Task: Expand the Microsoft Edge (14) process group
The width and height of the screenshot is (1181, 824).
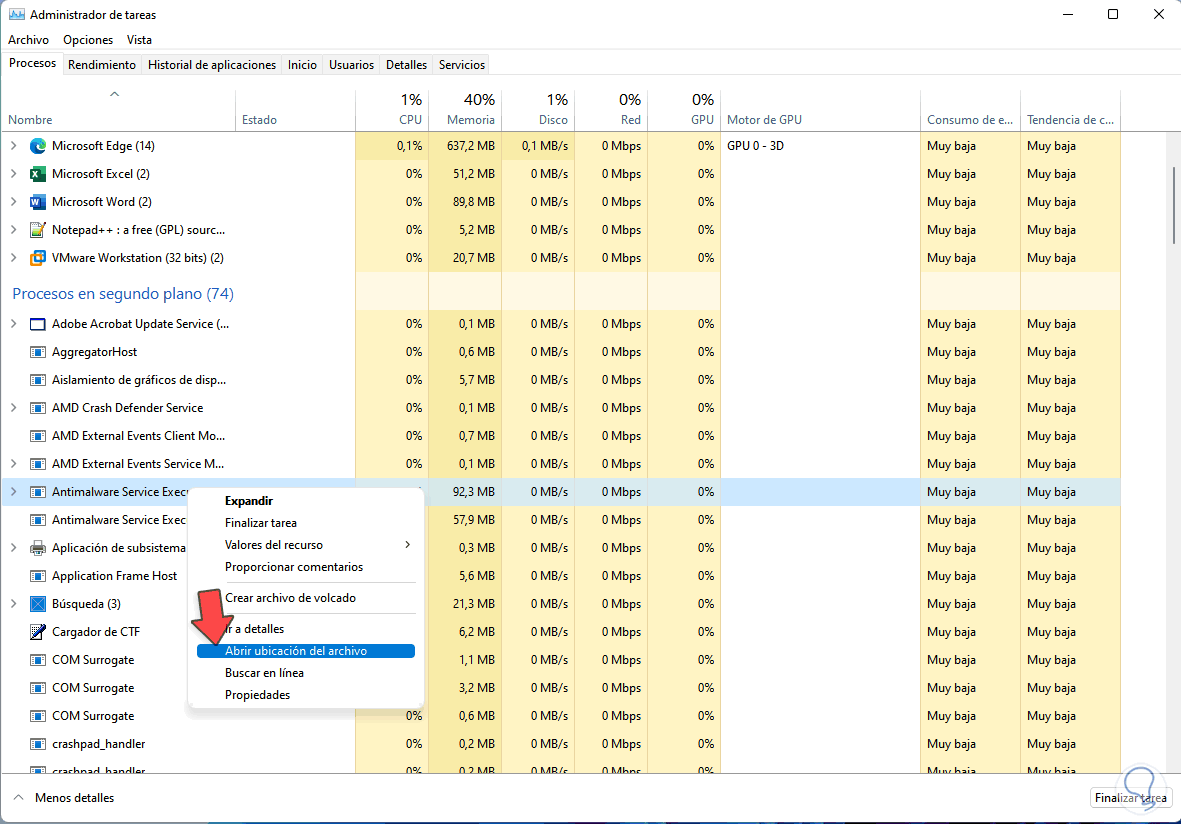Action: tap(14, 145)
